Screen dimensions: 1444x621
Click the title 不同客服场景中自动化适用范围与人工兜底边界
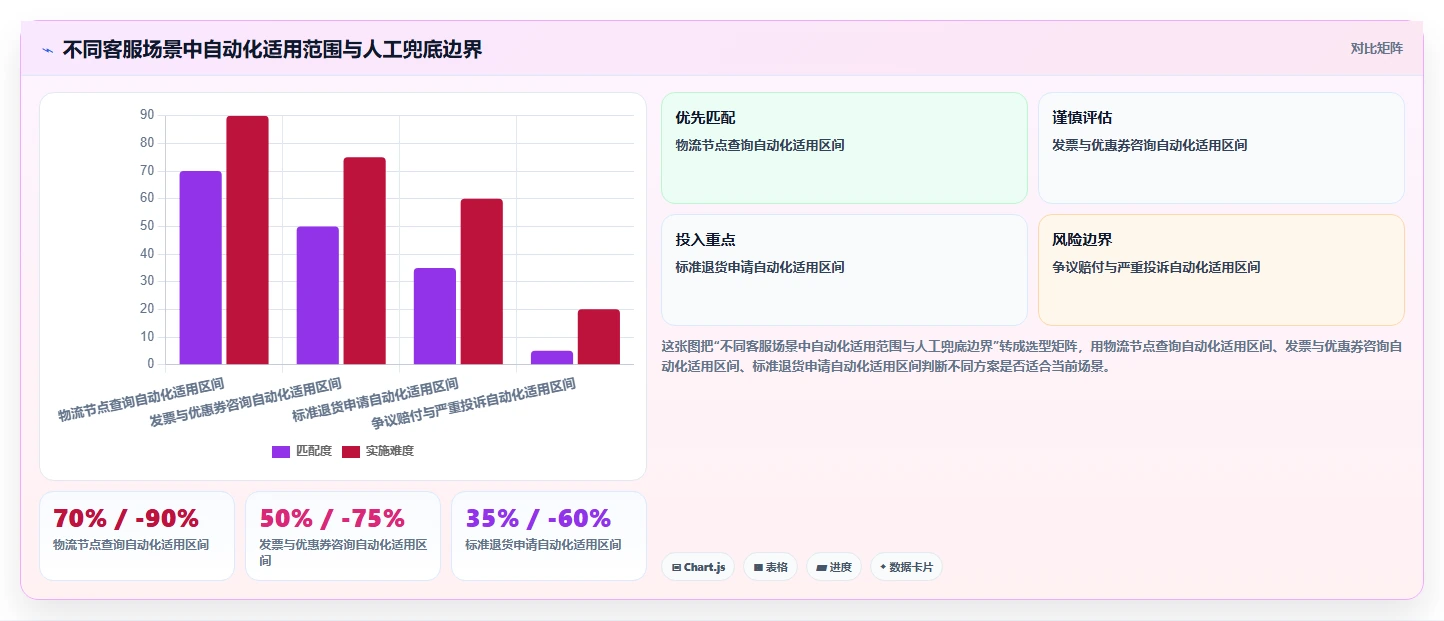pyautogui.click(x=272, y=49)
